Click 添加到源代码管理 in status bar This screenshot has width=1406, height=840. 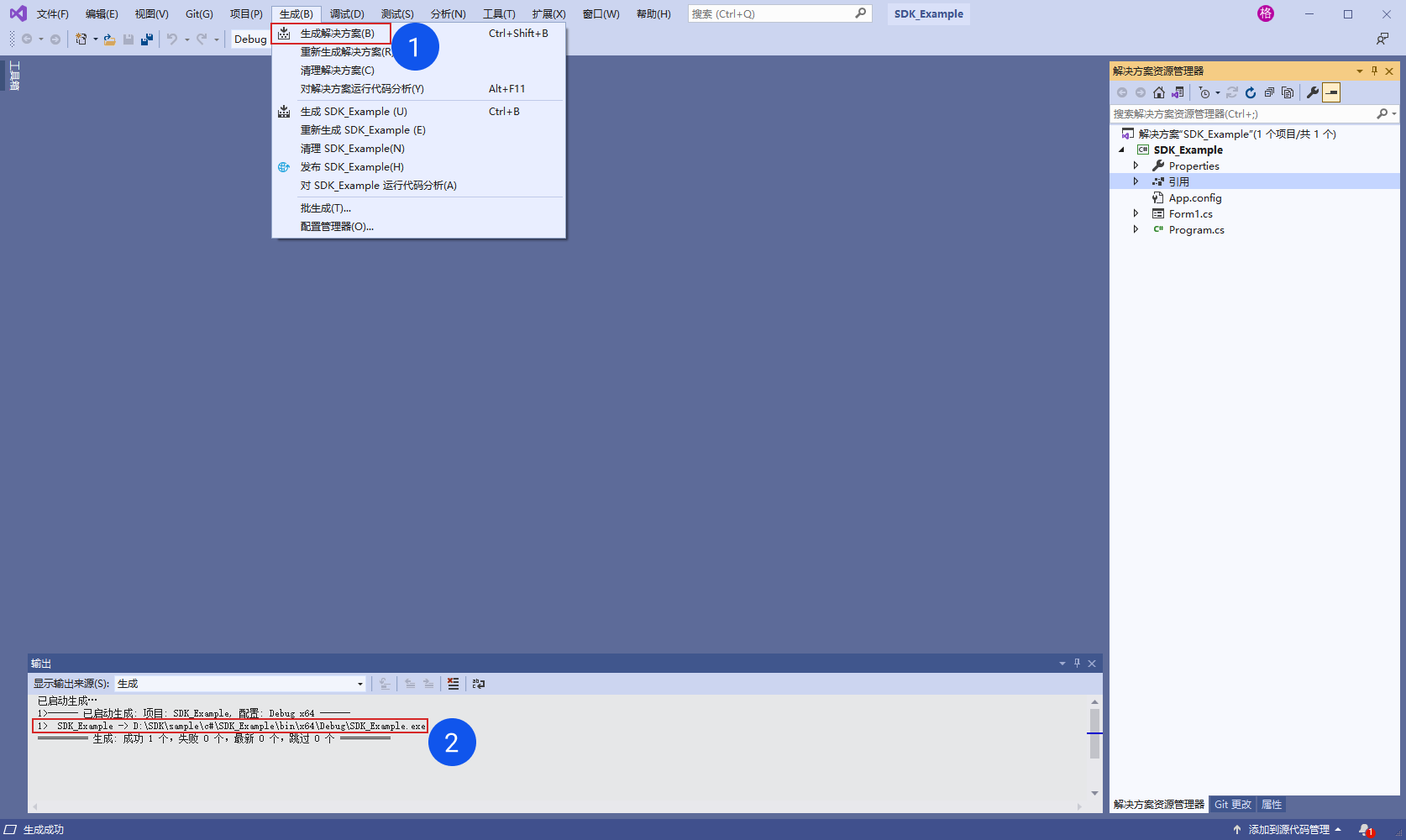click(x=1288, y=830)
